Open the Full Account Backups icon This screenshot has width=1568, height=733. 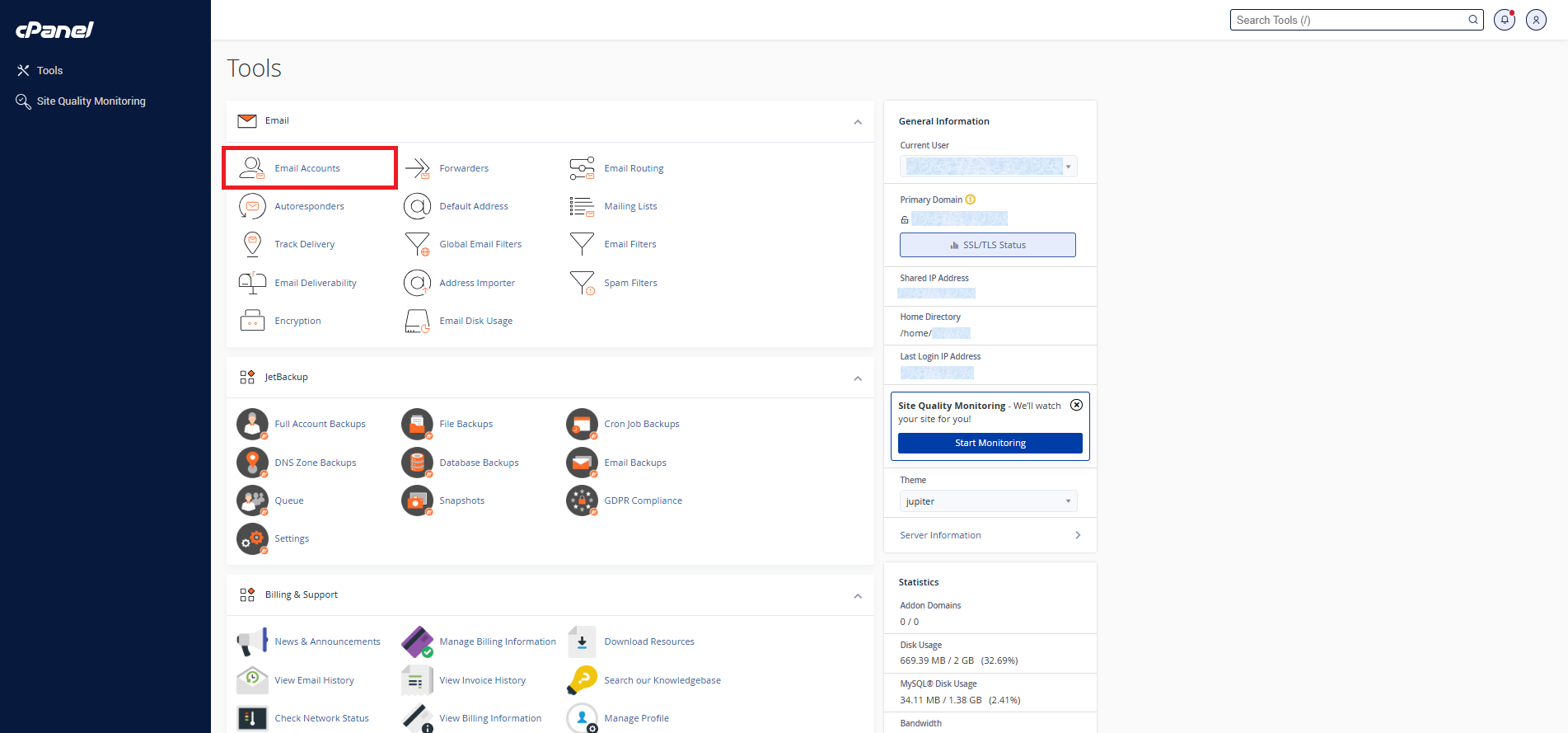pos(252,424)
